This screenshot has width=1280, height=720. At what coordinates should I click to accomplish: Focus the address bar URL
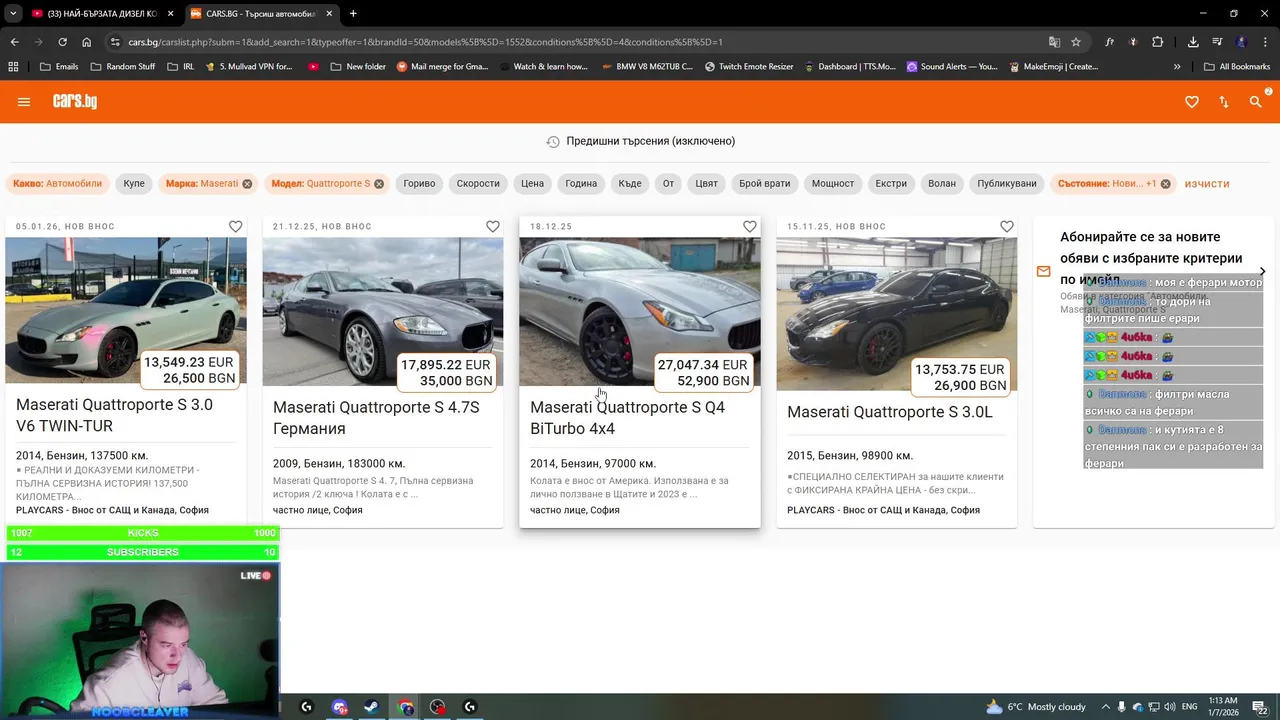point(425,42)
